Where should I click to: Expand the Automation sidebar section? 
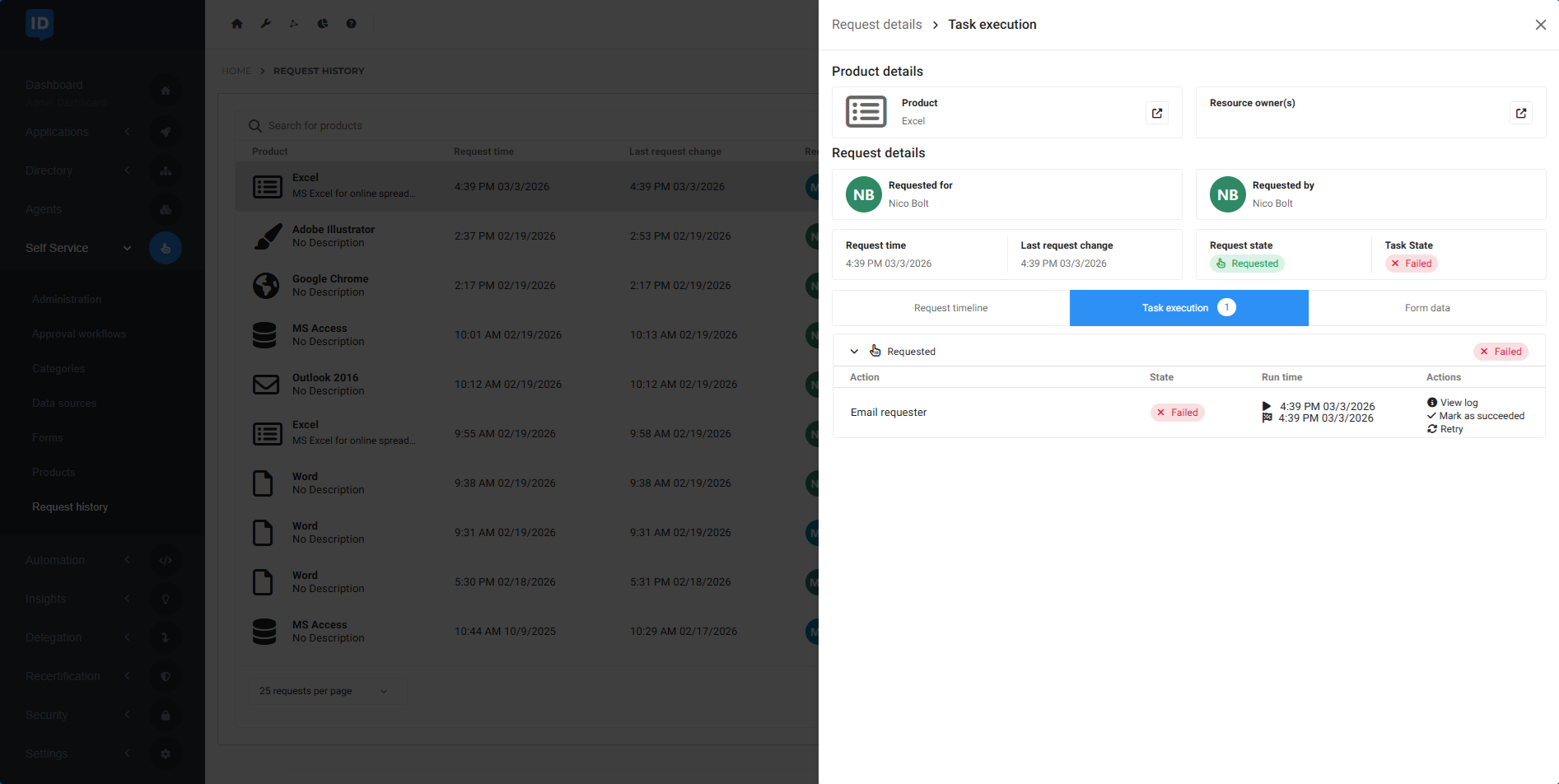[x=127, y=560]
